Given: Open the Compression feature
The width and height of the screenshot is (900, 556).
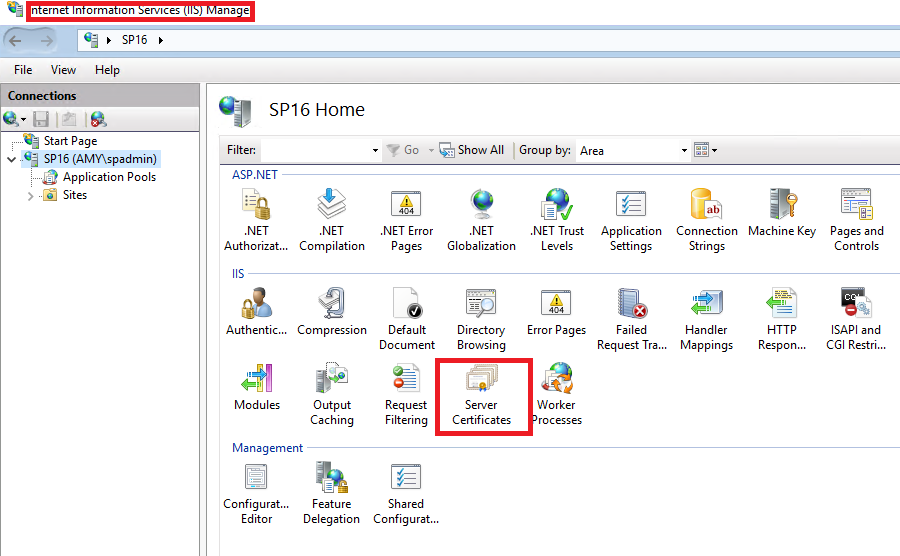Looking at the screenshot, I should pos(332,312).
